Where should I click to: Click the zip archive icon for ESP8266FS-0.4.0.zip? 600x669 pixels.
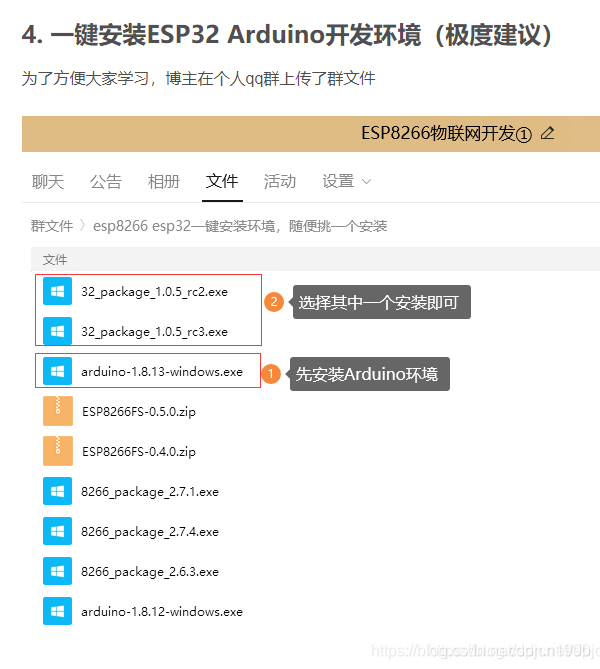click(58, 451)
